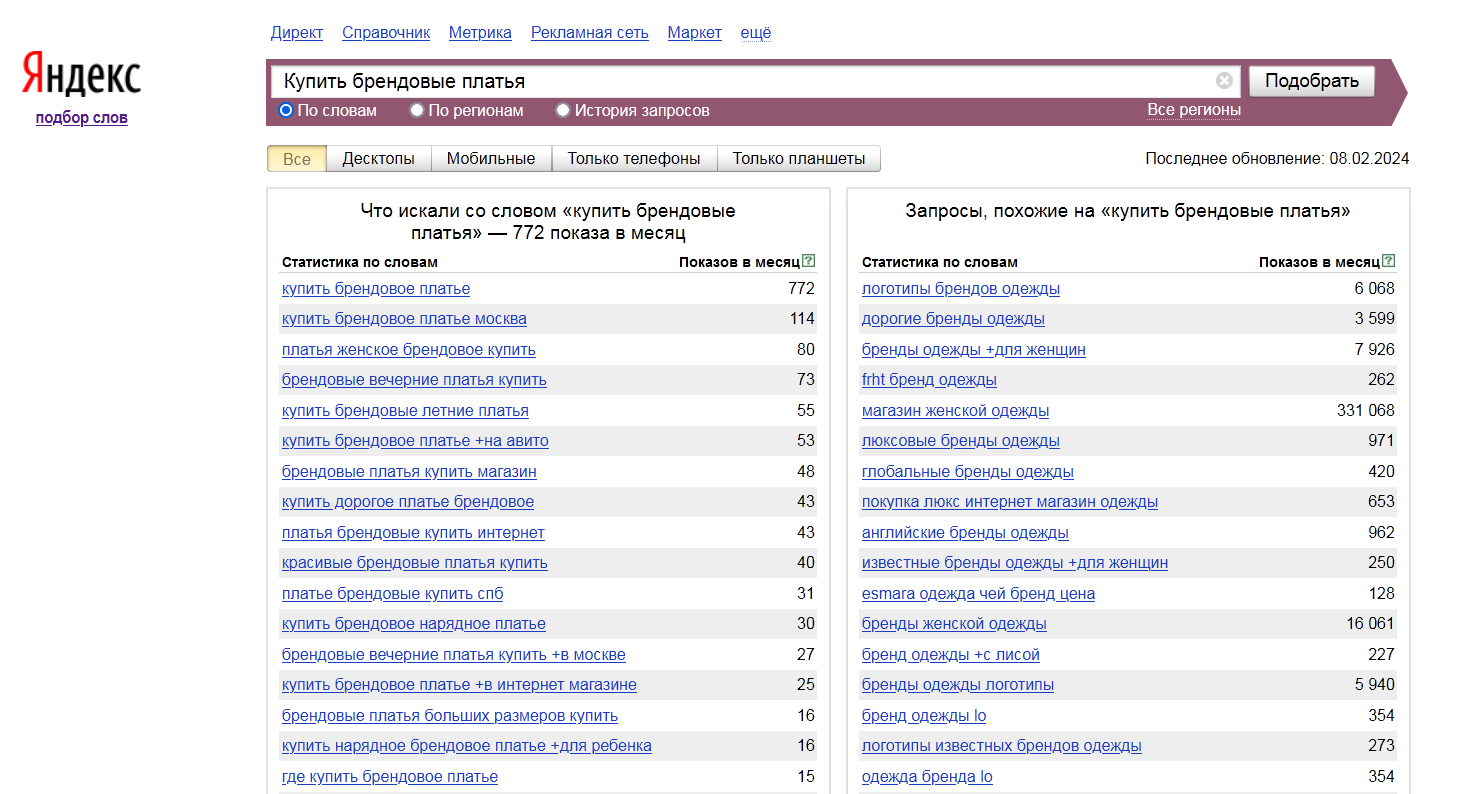Screen dimensions: 1460x794
Task: Open query 'красивые брендовые платья купить'
Action: tap(415, 563)
